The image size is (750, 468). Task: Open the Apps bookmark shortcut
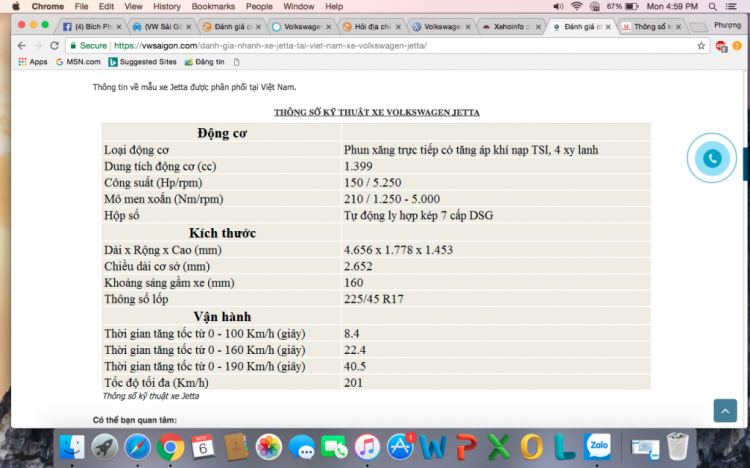[x=33, y=62]
